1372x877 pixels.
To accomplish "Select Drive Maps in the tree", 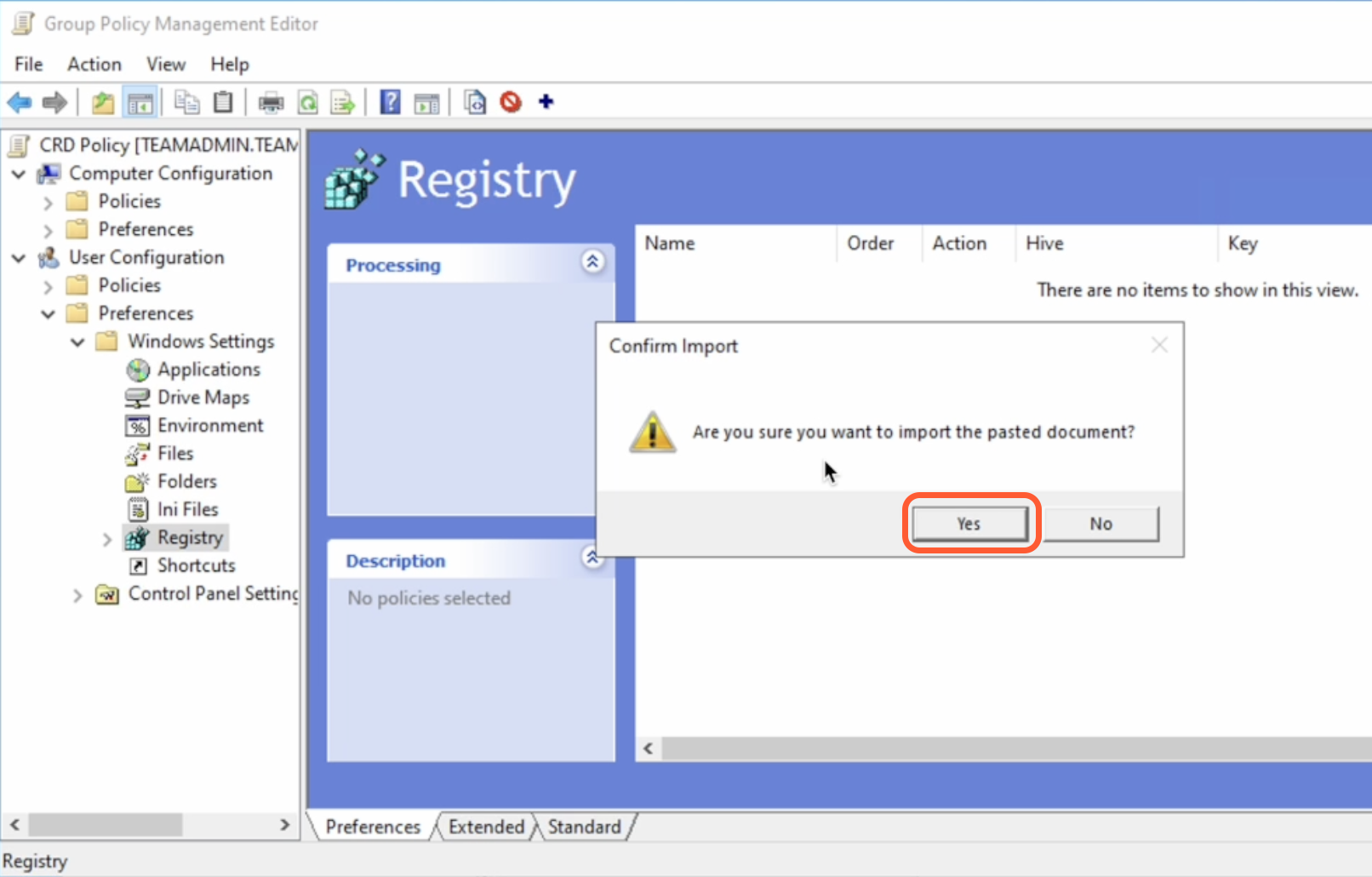I will 203,398.
